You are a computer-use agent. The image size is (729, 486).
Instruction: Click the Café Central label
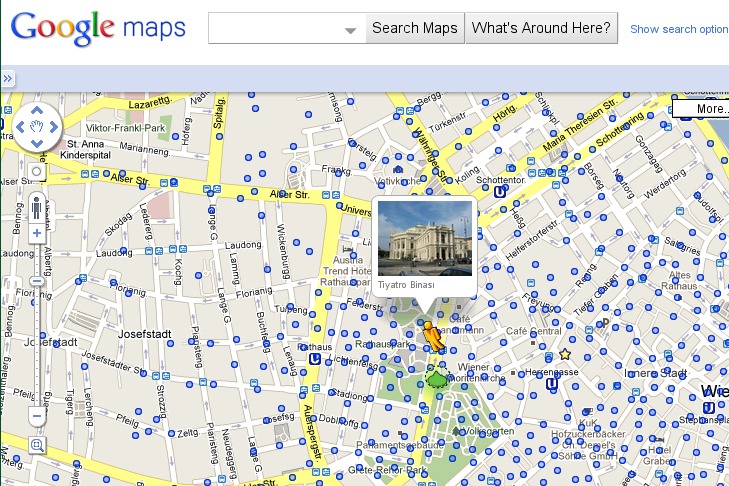(x=533, y=331)
